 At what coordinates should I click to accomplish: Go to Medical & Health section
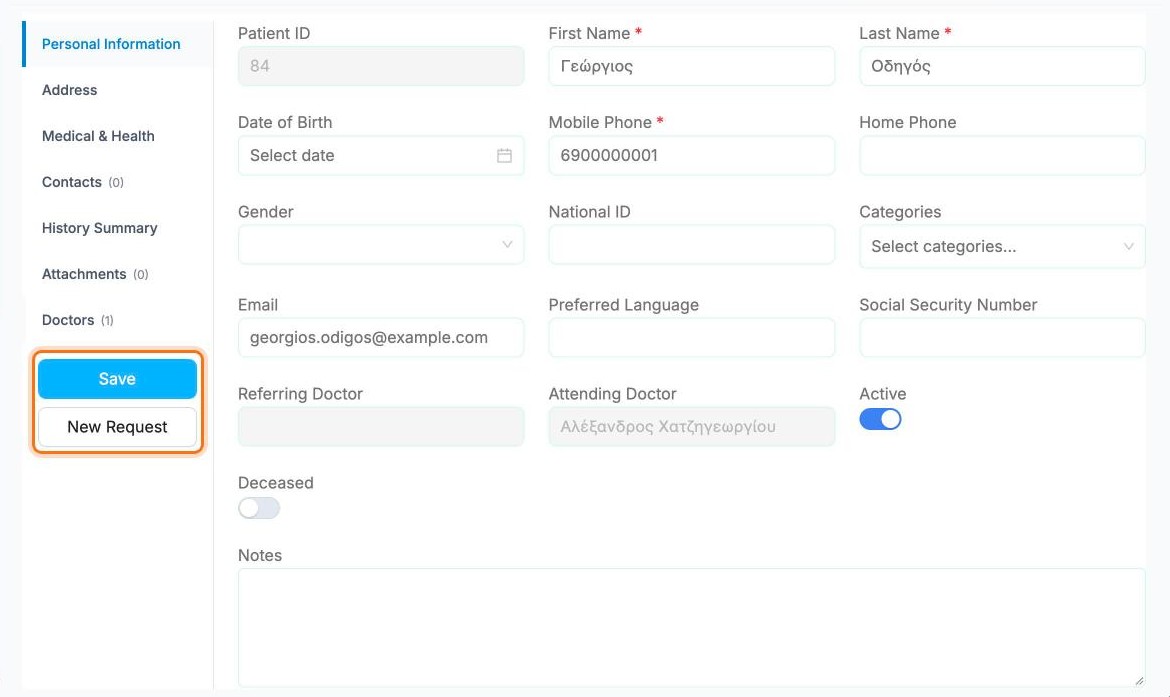coord(98,136)
